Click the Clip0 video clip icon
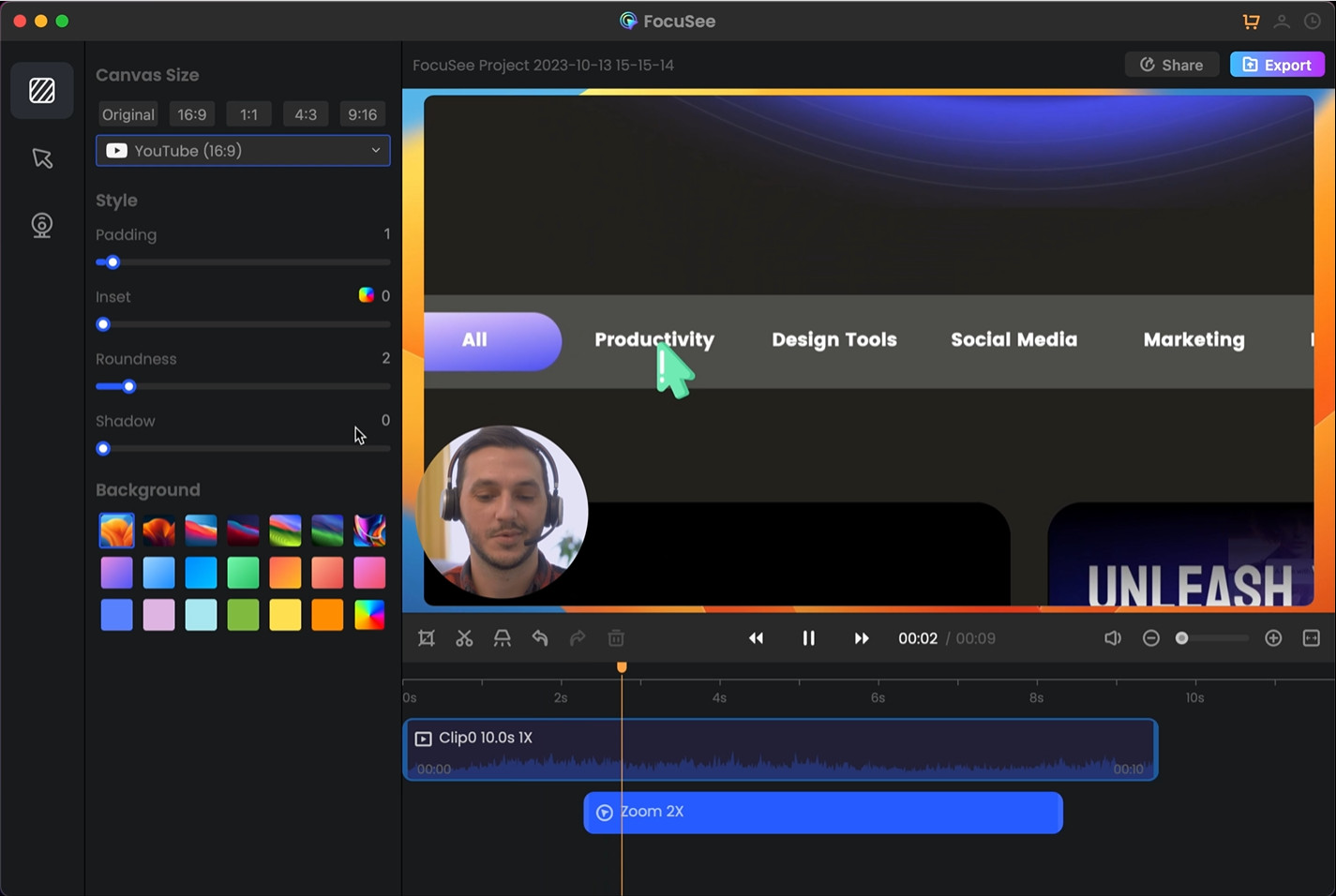This screenshot has width=1336, height=896. coord(423,739)
